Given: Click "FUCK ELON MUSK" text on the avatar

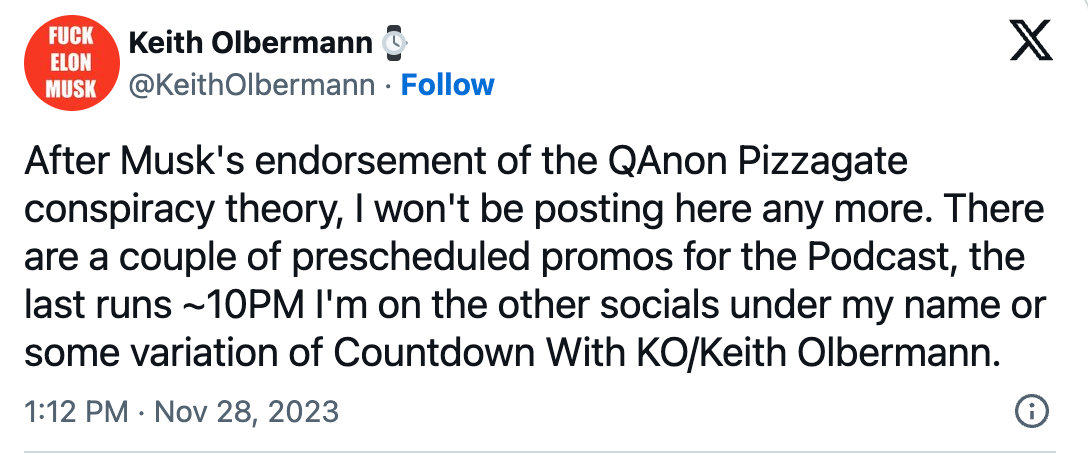Looking at the screenshot, I should pyautogui.click(x=72, y=63).
